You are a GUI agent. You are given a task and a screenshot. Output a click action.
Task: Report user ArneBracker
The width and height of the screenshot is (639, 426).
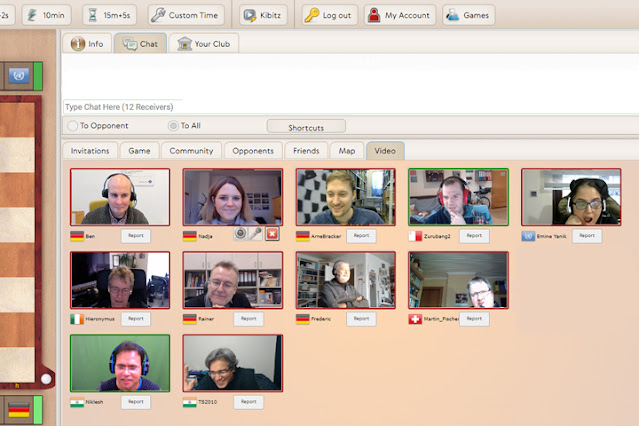[361, 236]
